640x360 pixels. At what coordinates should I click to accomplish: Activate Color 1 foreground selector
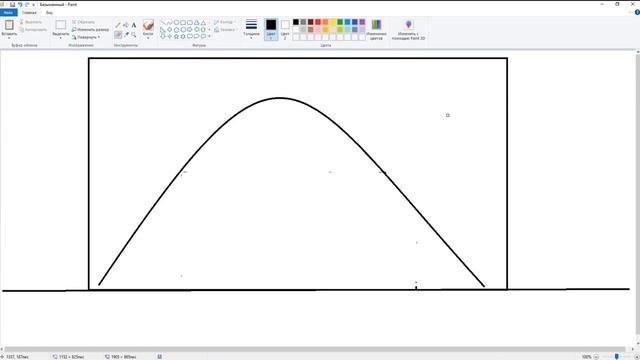click(x=271, y=29)
